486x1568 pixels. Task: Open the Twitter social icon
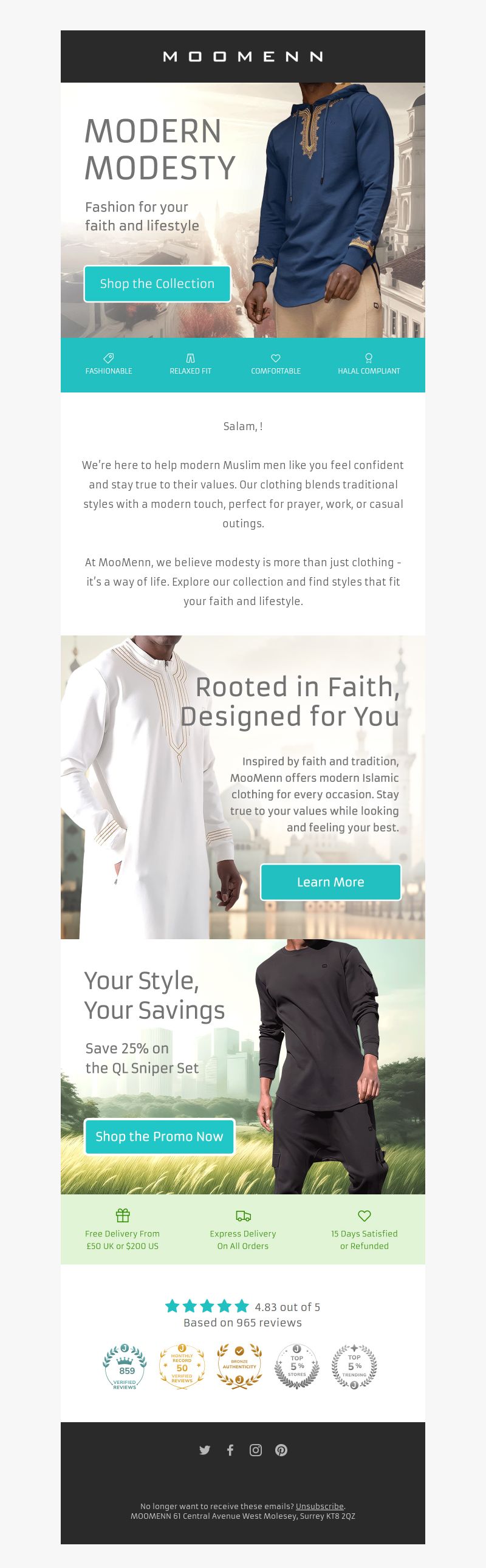tap(205, 1450)
